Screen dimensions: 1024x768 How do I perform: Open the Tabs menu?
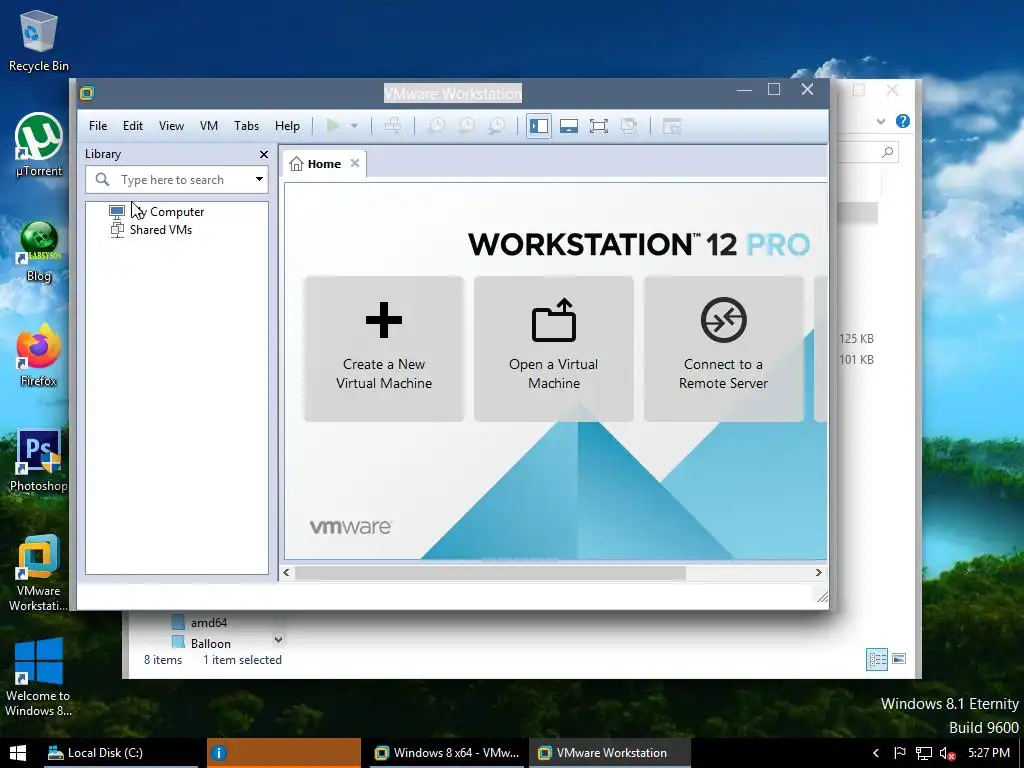(246, 125)
